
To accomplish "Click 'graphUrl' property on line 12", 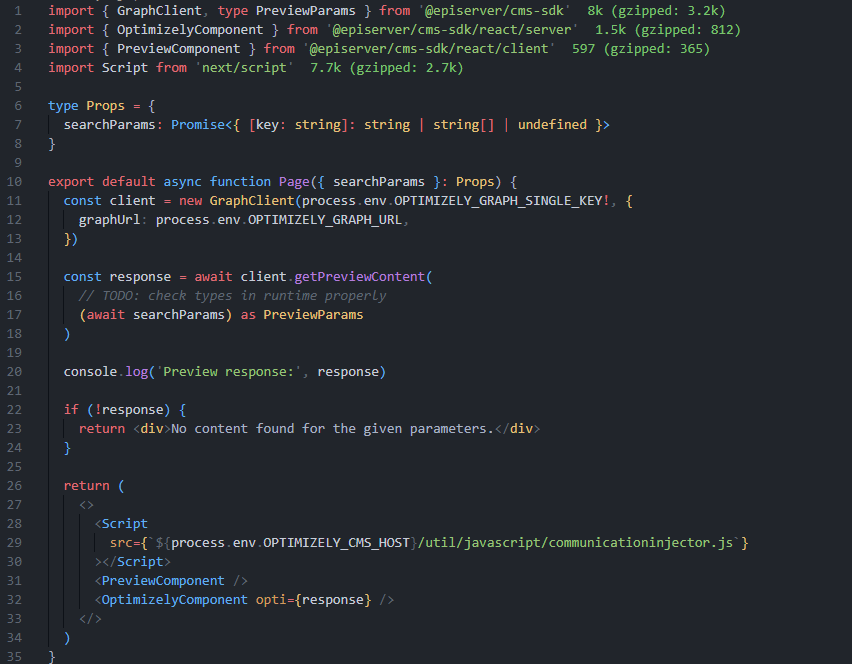I will 109,220.
